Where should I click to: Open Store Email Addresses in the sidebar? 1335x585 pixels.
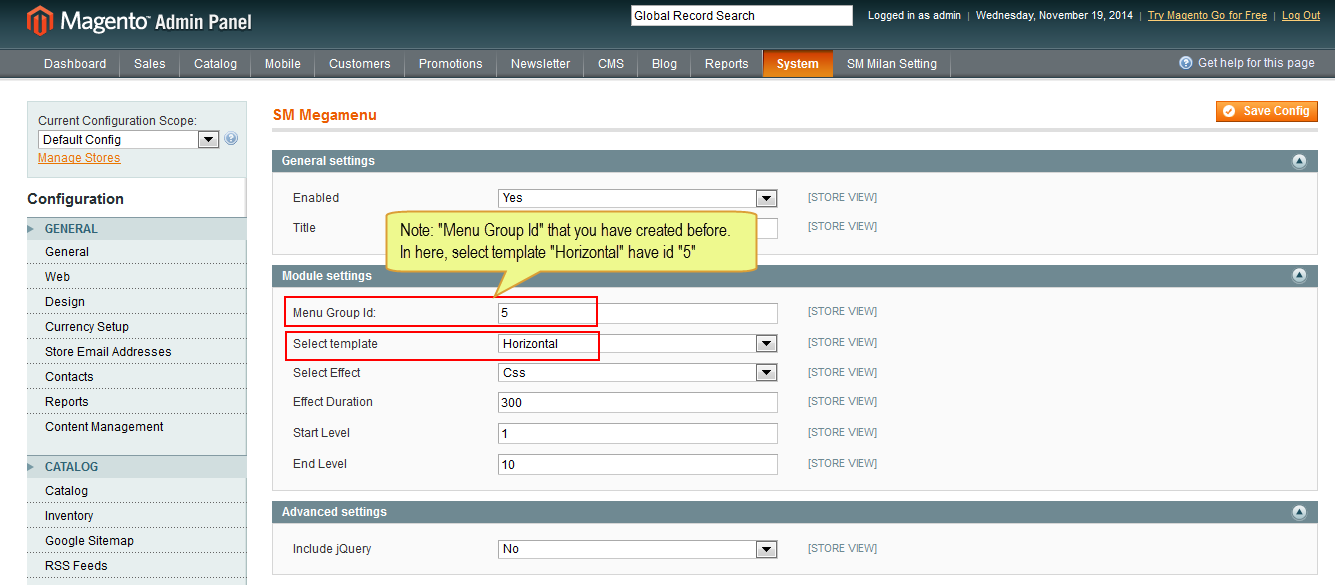click(x=108, y=352)
